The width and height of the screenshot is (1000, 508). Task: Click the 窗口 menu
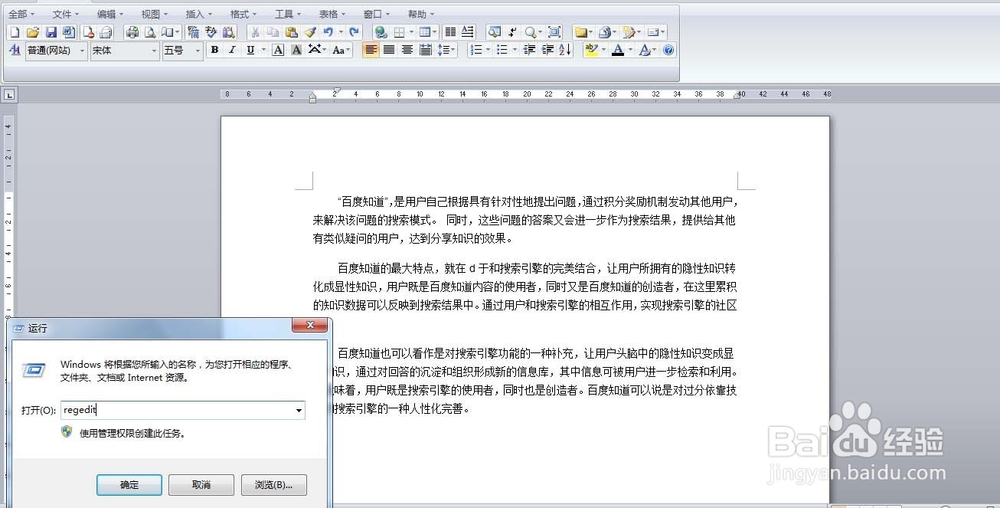click(x=376, y=14)
